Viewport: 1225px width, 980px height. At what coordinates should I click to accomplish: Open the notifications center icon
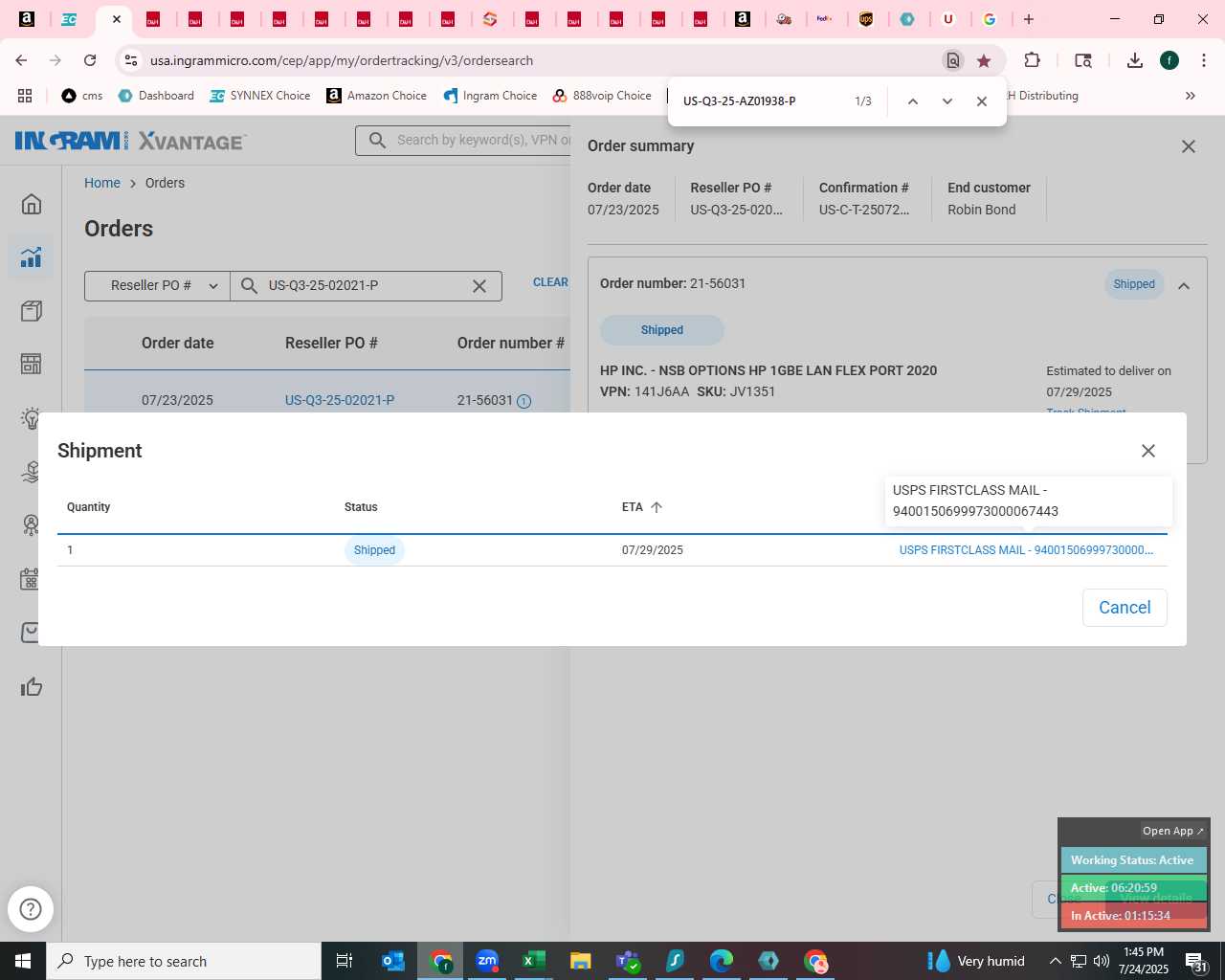click(x=1196, y=961)
